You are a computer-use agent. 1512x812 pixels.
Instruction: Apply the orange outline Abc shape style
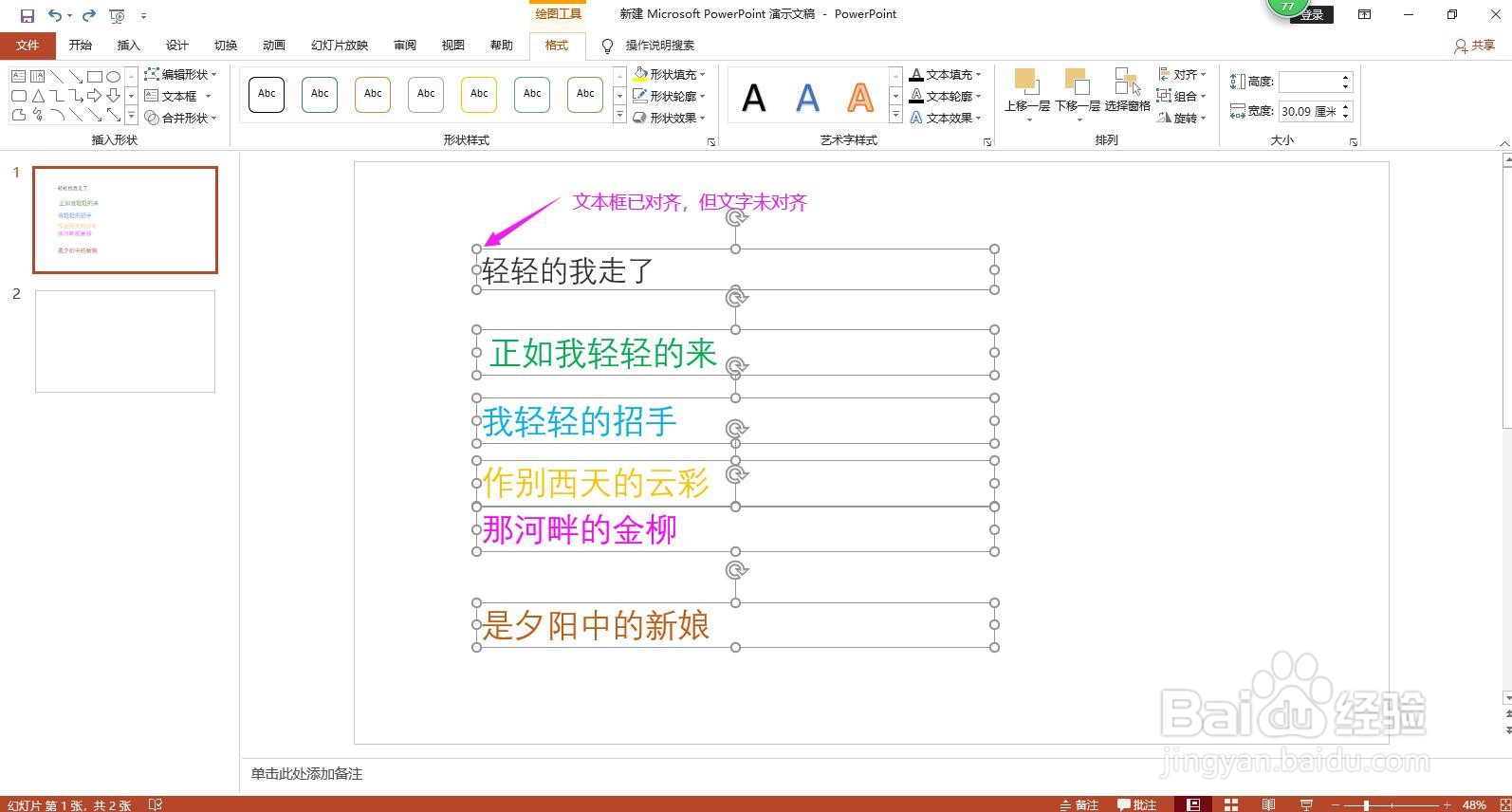[373, 95]
